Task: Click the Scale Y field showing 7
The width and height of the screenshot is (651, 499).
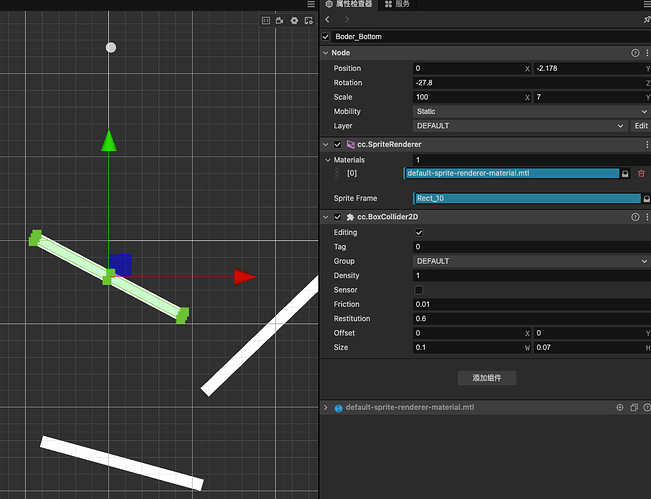Action: pyautogui.click(x=592, y=97)
